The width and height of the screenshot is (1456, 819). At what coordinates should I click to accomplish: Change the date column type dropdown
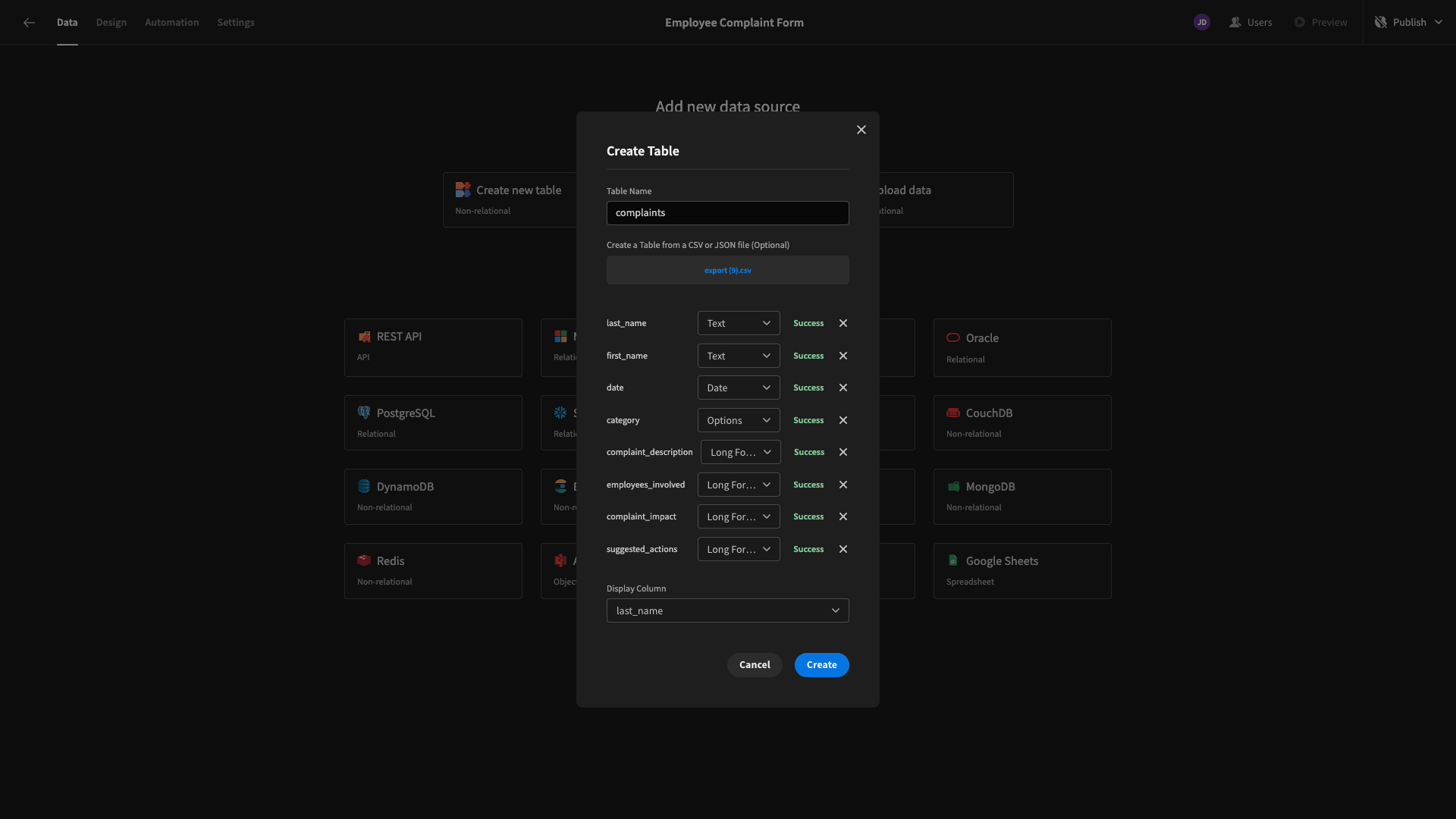(x=739, y=388)
